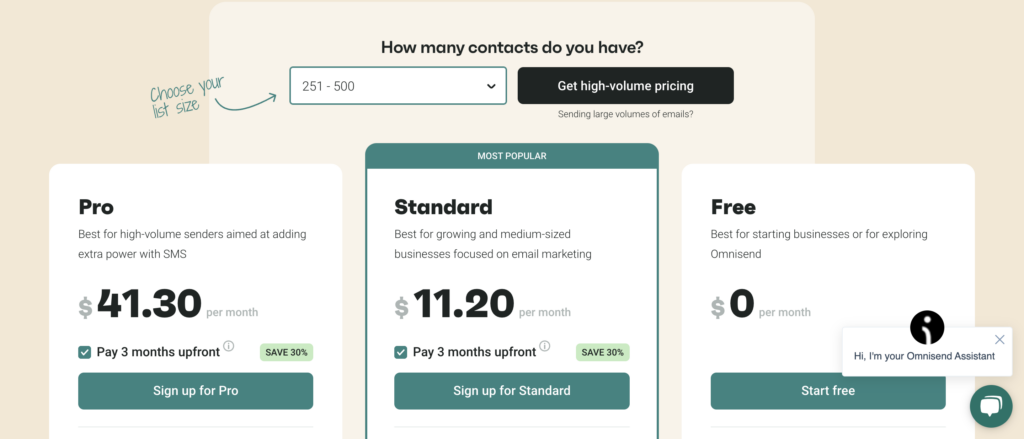Uncheck Pay 3 months upfront for Pro
This screenshot has width=1024, height=439.
pos(85,352)
